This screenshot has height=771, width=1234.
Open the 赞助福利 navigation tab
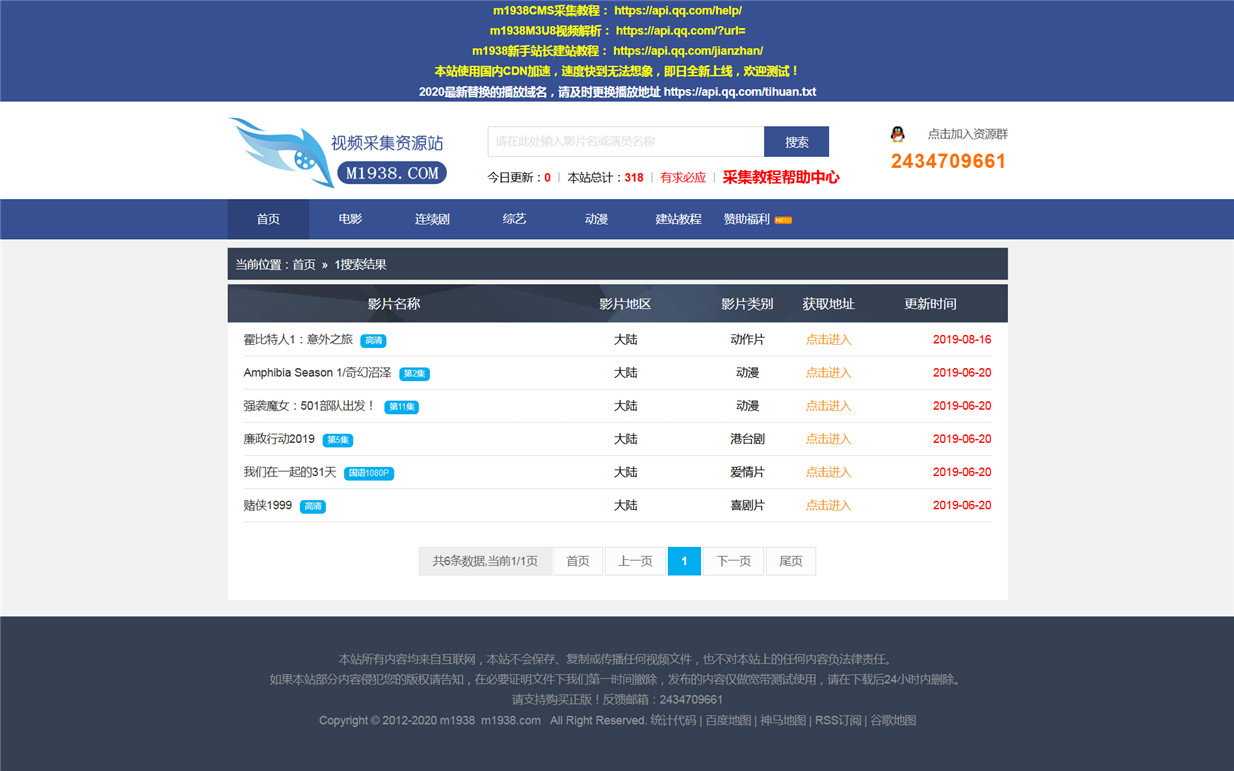(x=747, y=219)
